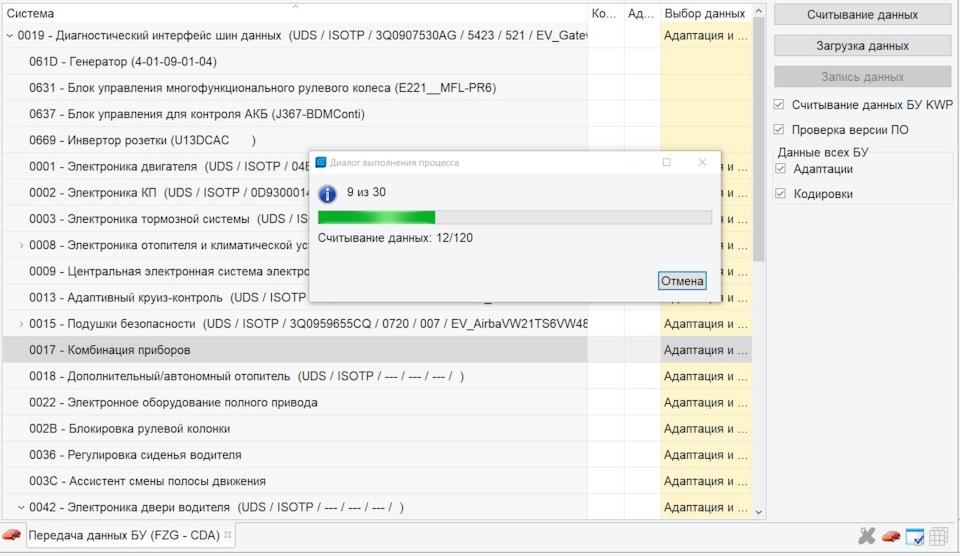Expand the 0008 Электроника отопителя node
The image size is (960, 556).
tap(21, 246)
